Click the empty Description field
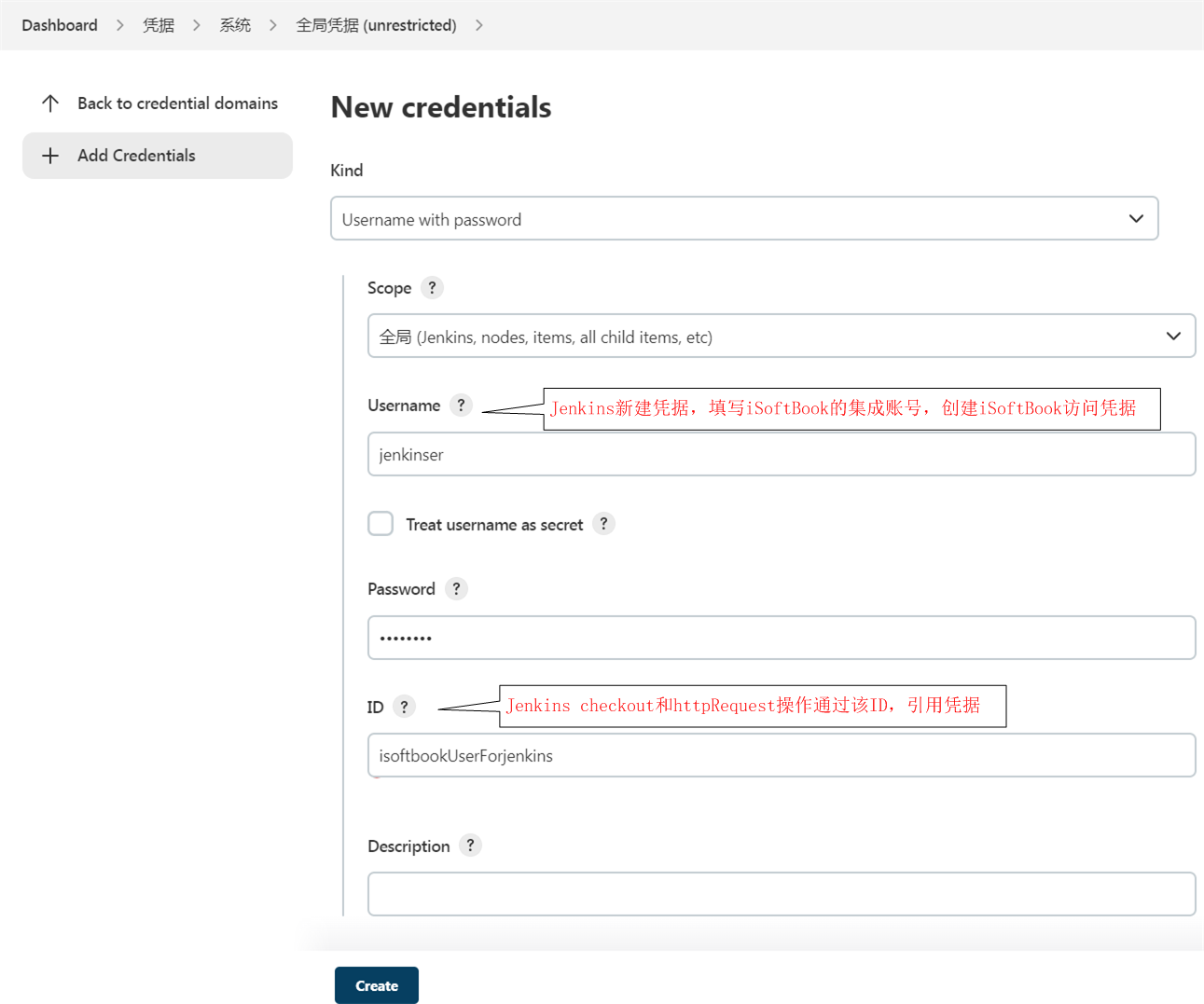Image resolution: width=1204 pixels, height=1004 pixels. pos(782,894)
